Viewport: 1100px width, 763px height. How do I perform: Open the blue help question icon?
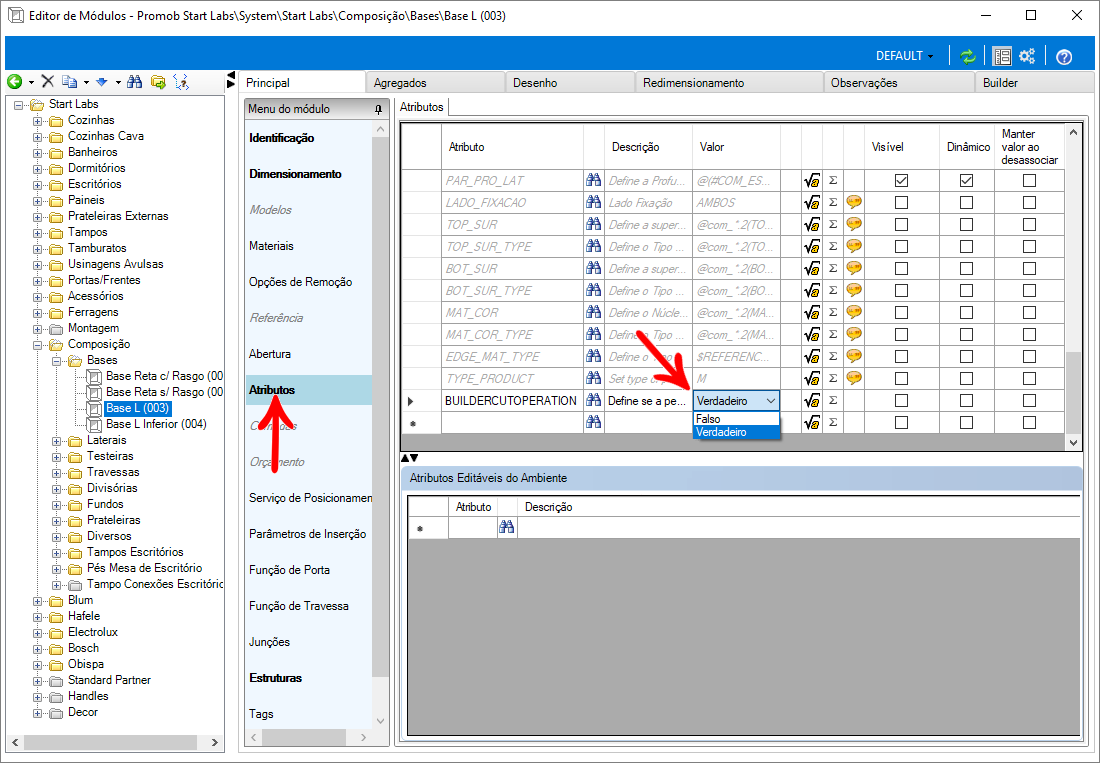[x=1064, y=57]
